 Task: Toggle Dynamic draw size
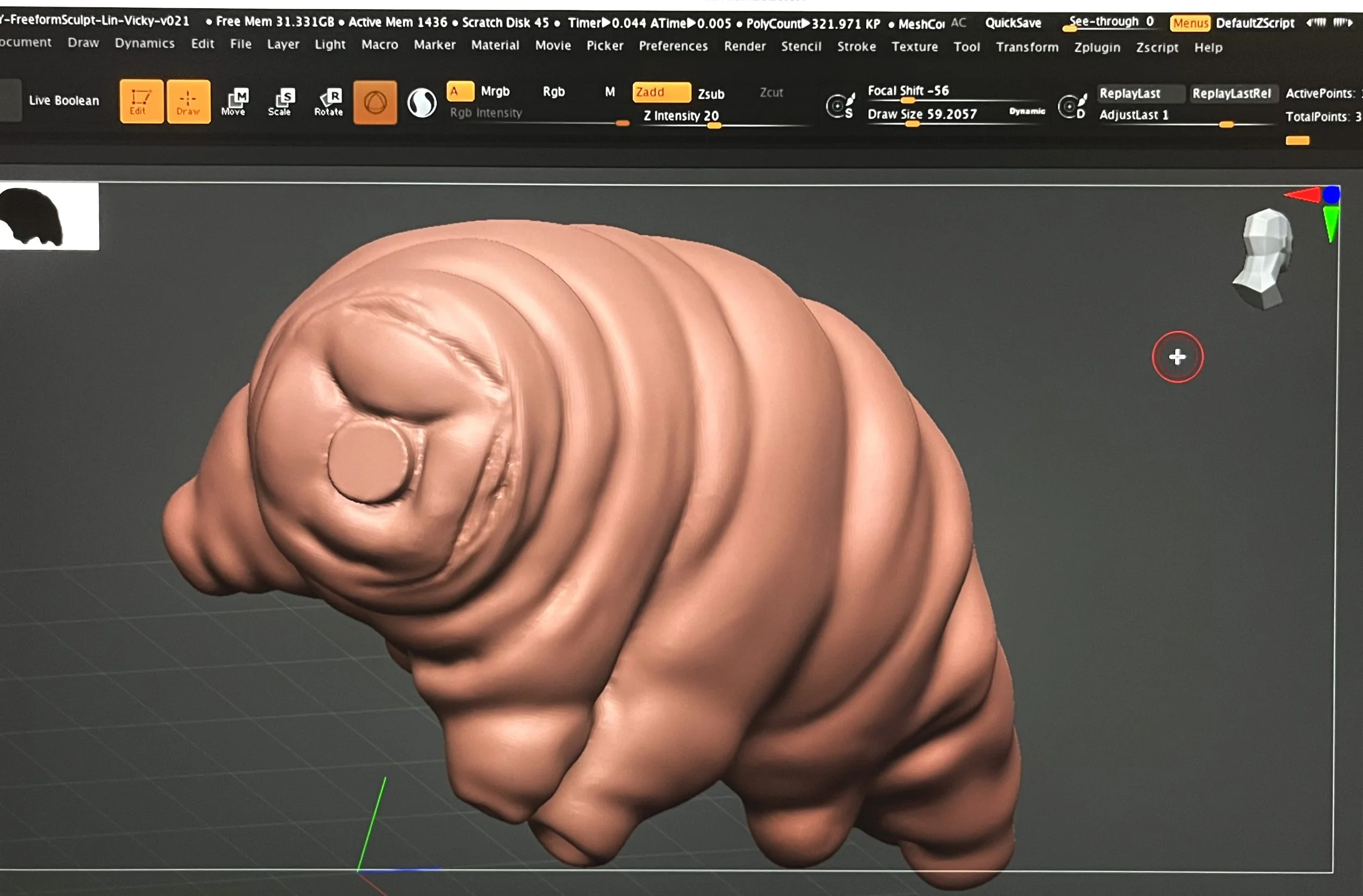pyautogui.click(x=1027, y=111)
